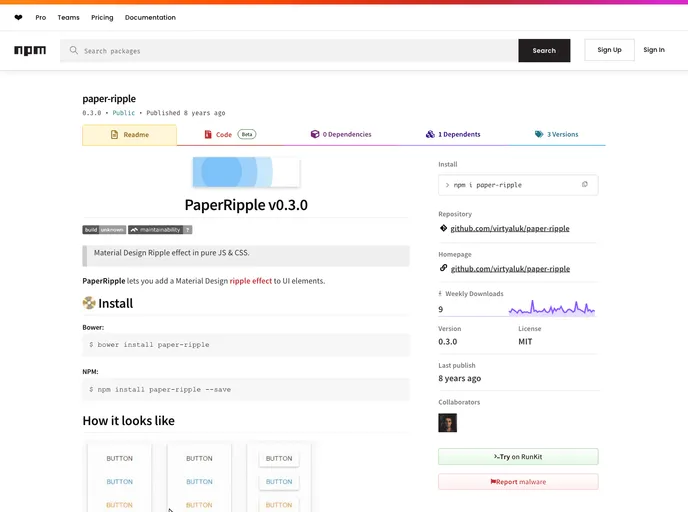The height and width of the screenshot is (512, 688).
Task: Click Try on RunKit button
Action: pyautogui.click(x=518, y=457)
